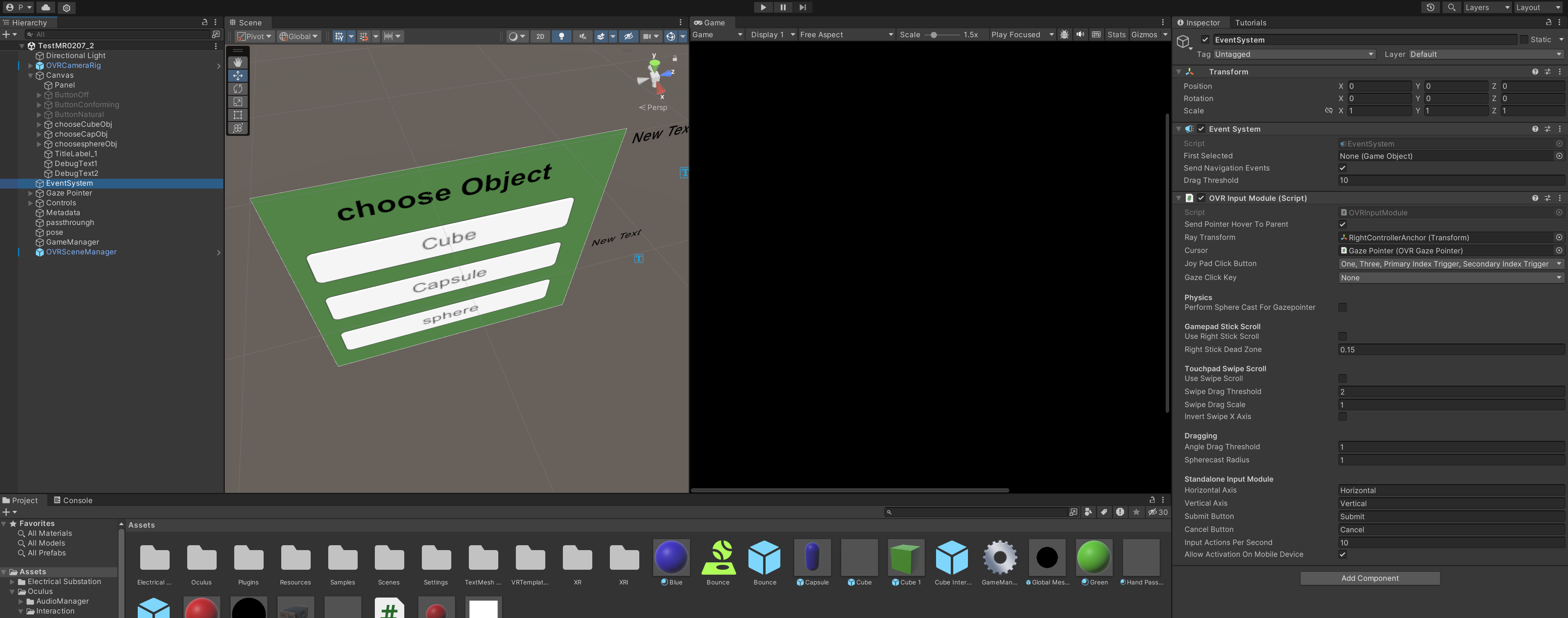This screenshot has width=1568, height=618.
Task: Expand the Gaze Pointer hierarchy item
Action: pos(30,193)
